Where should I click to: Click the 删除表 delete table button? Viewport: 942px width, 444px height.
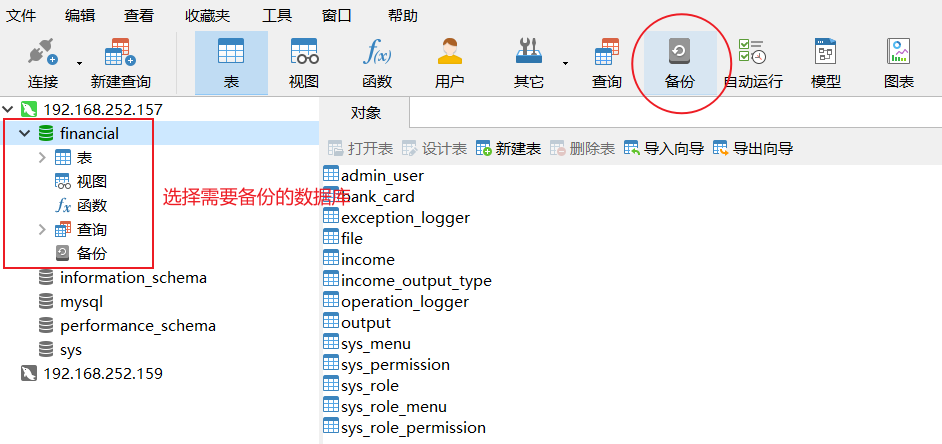(x=583, y=148)
